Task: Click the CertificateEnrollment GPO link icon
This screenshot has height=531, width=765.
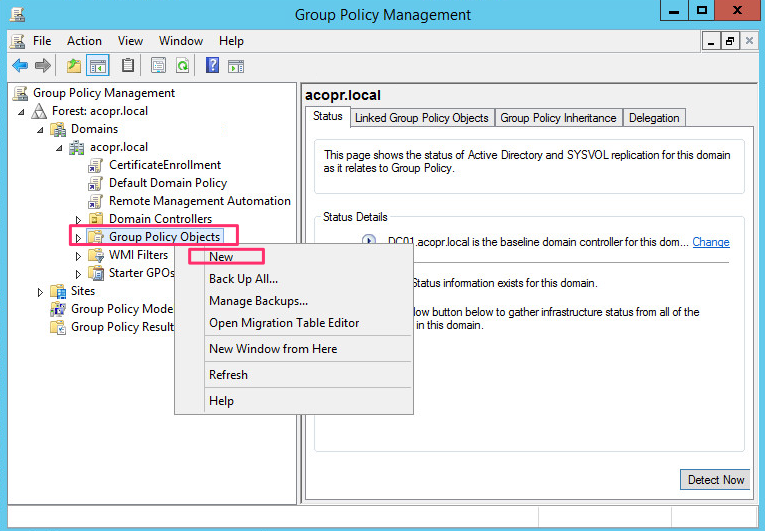Action: click(x=95, y=165)
